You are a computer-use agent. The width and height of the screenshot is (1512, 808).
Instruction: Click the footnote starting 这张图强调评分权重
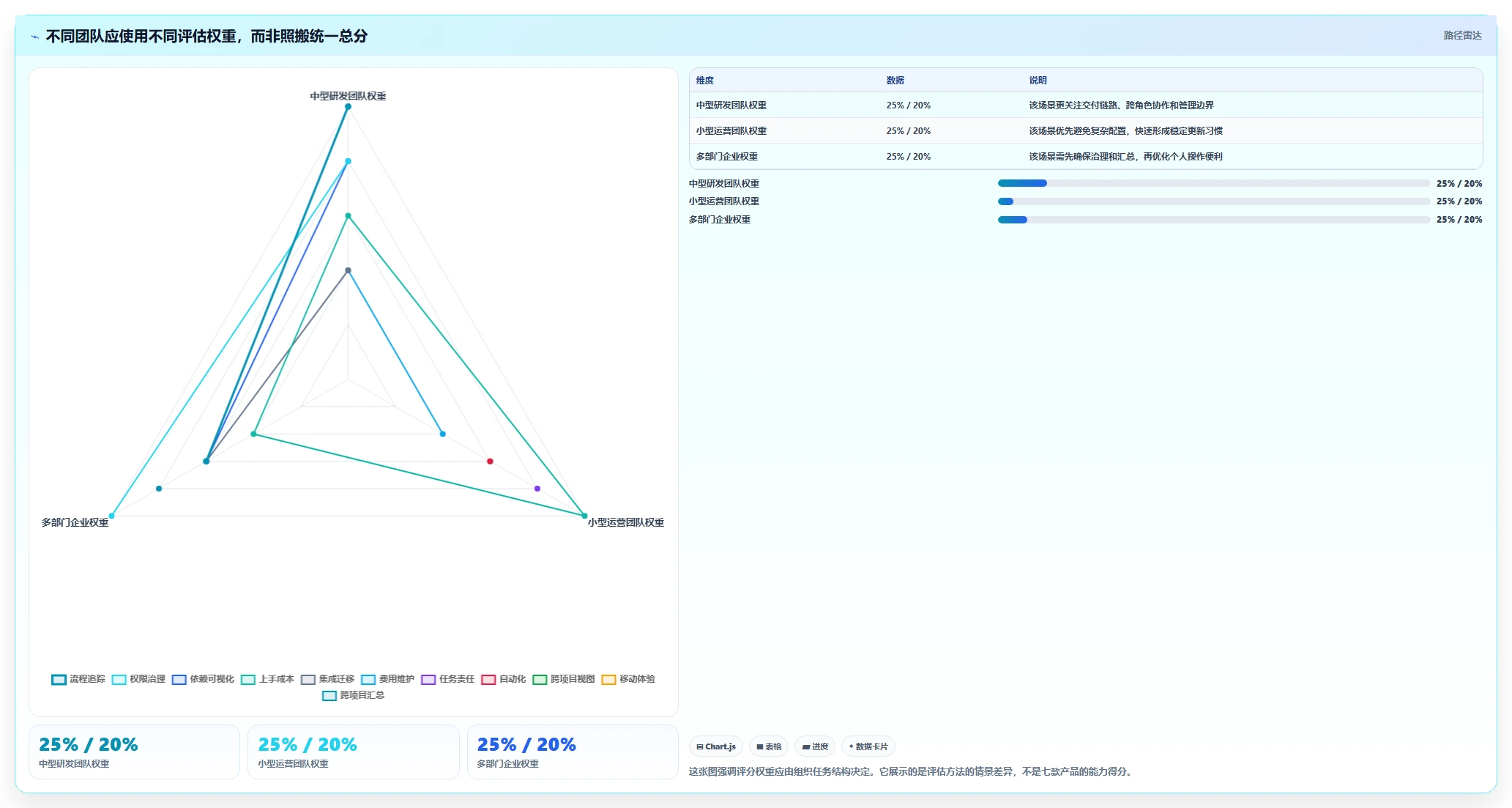(912, 771)
